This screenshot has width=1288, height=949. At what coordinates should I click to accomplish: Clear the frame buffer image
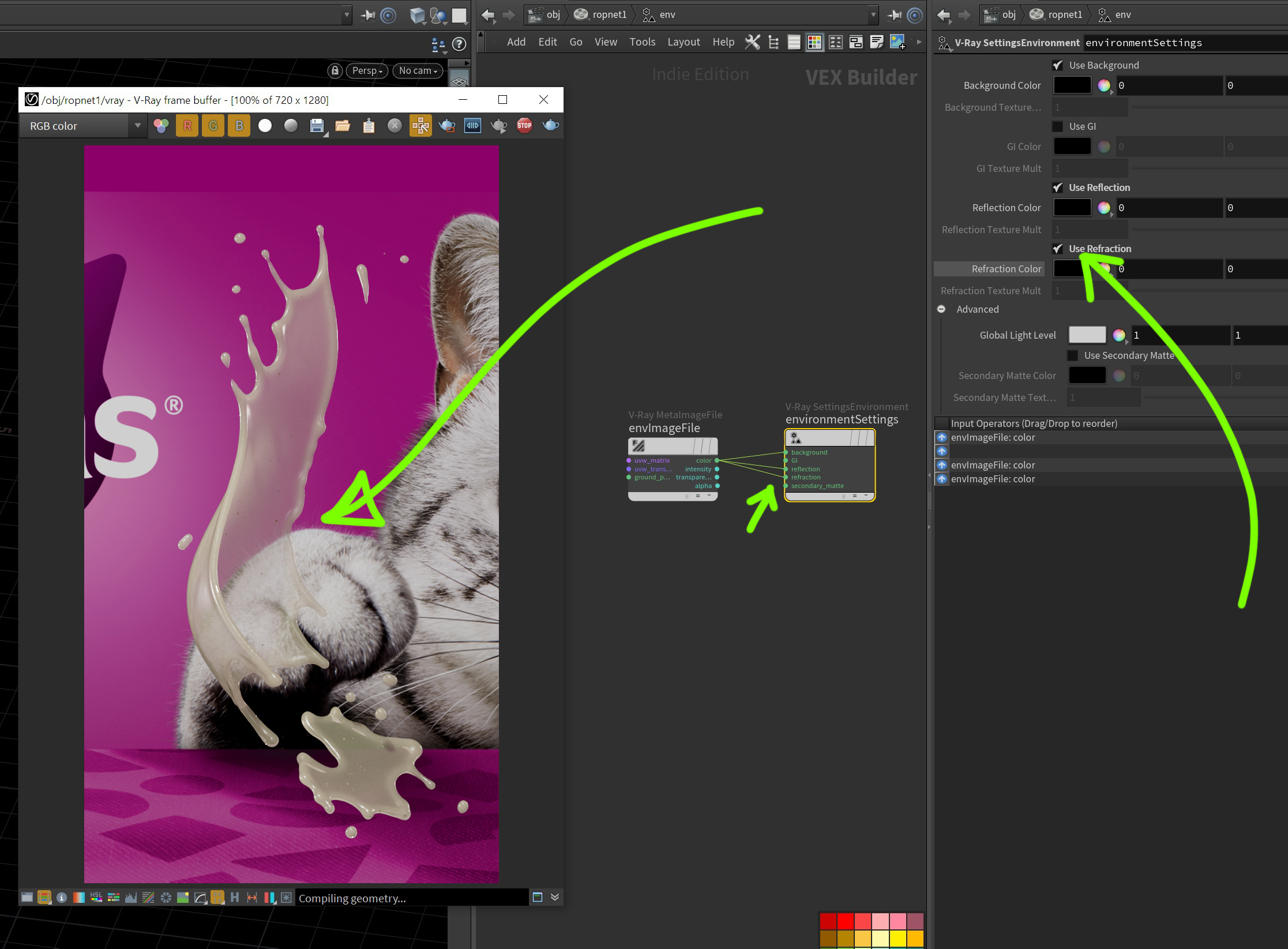tap(395, 126)
